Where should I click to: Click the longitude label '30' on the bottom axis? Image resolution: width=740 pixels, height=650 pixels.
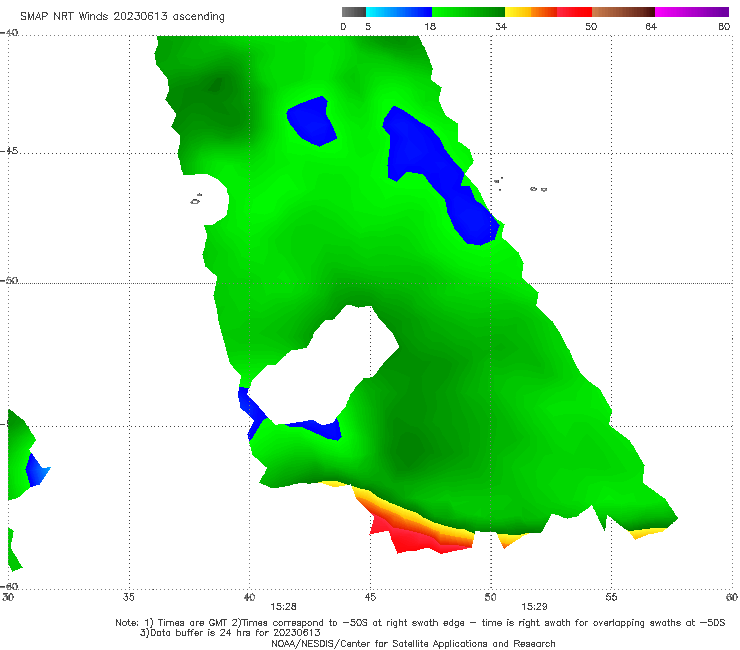[x=8, y=597]
